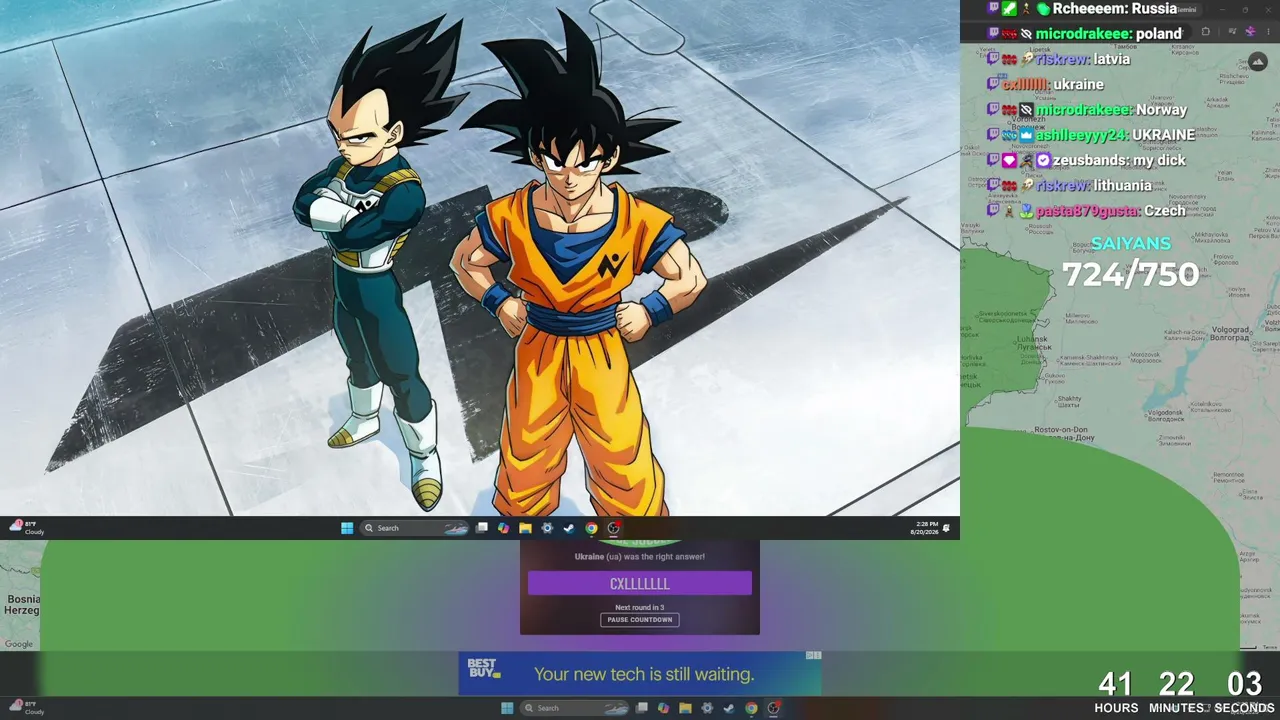Screen dimensions: 1280x720
Task: Click the Google logo on the map
Action: coord(19,644)
